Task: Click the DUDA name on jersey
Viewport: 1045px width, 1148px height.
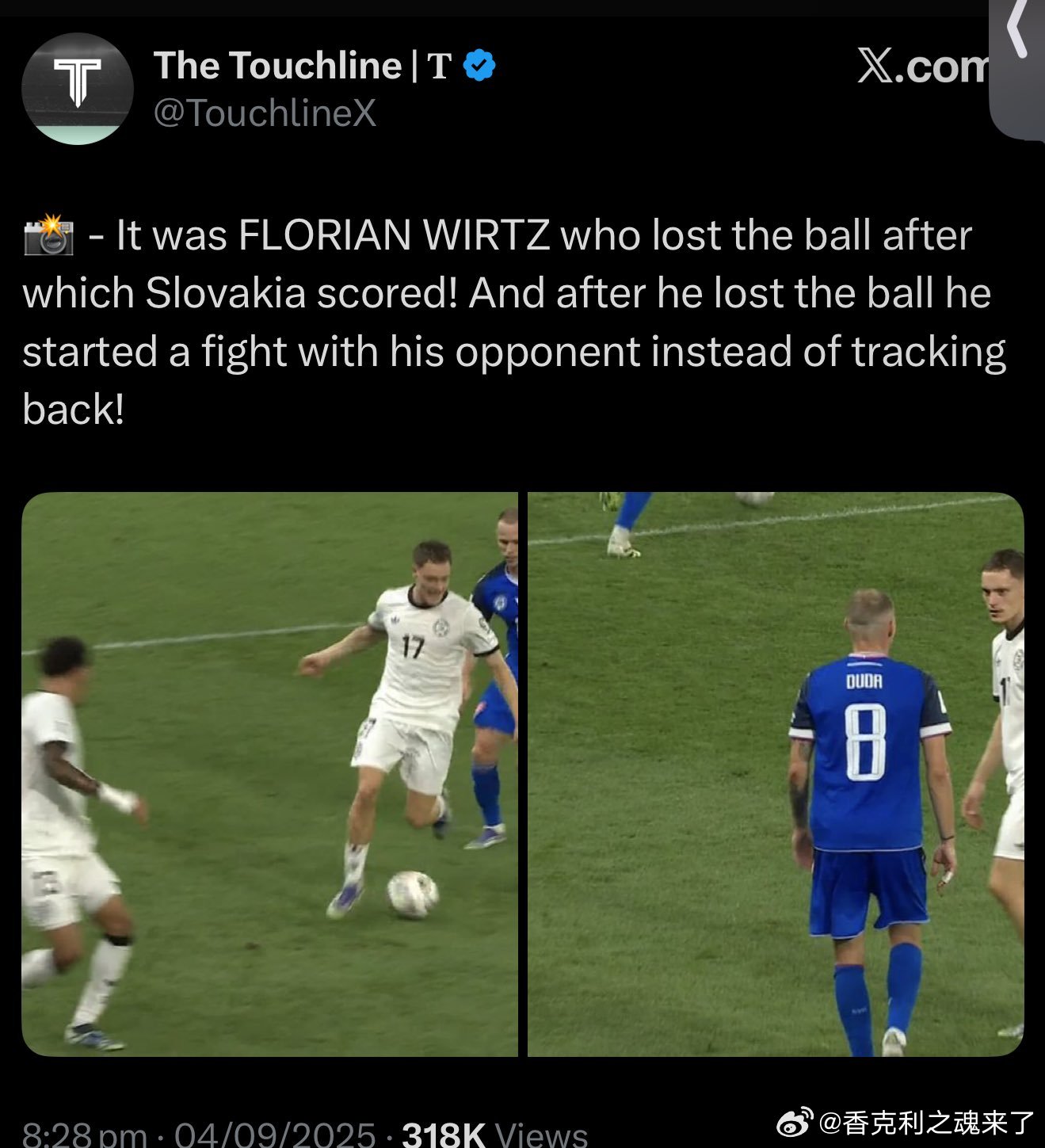Action: (864, 681)
